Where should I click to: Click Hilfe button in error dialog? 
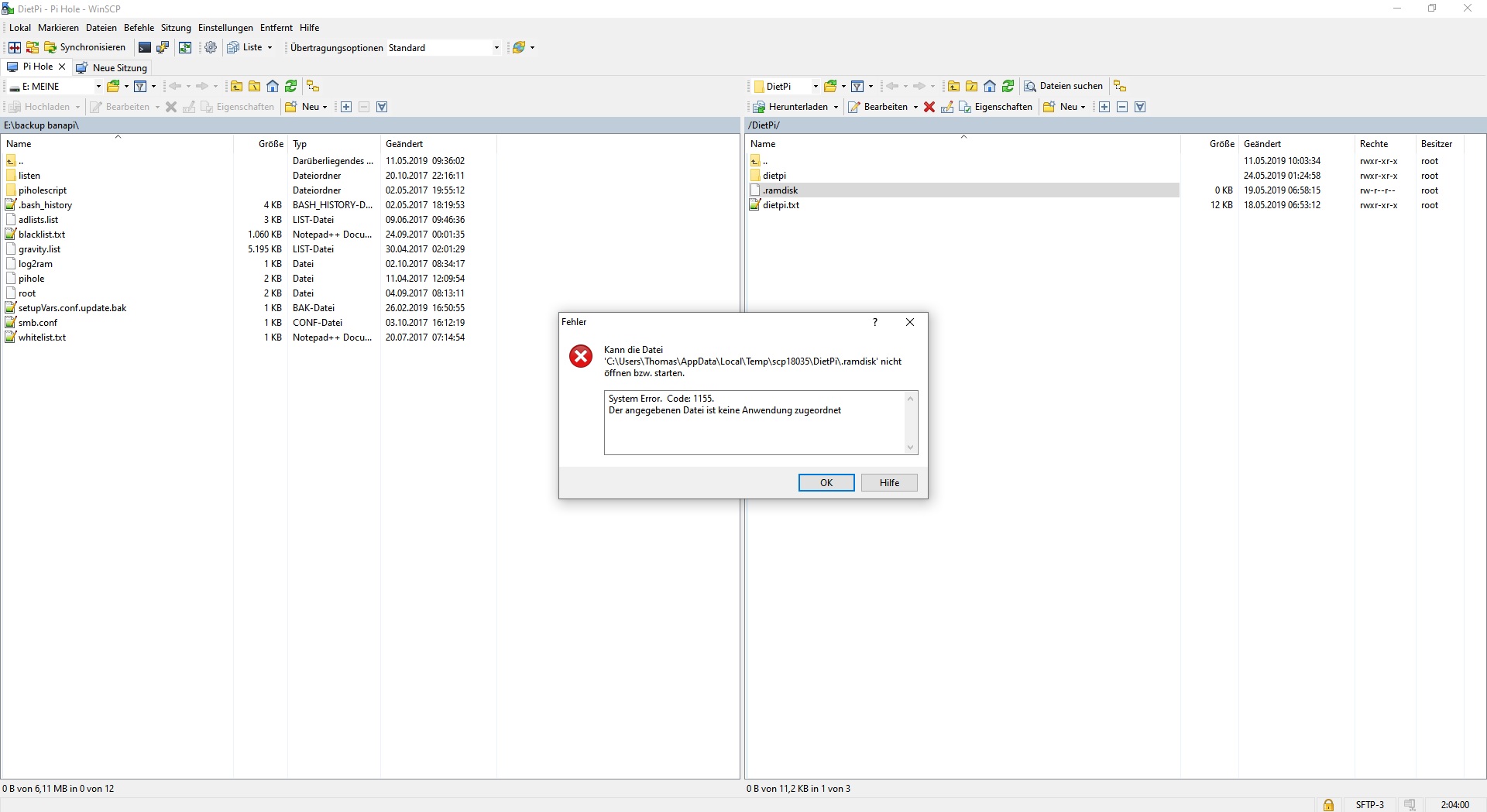889,482
